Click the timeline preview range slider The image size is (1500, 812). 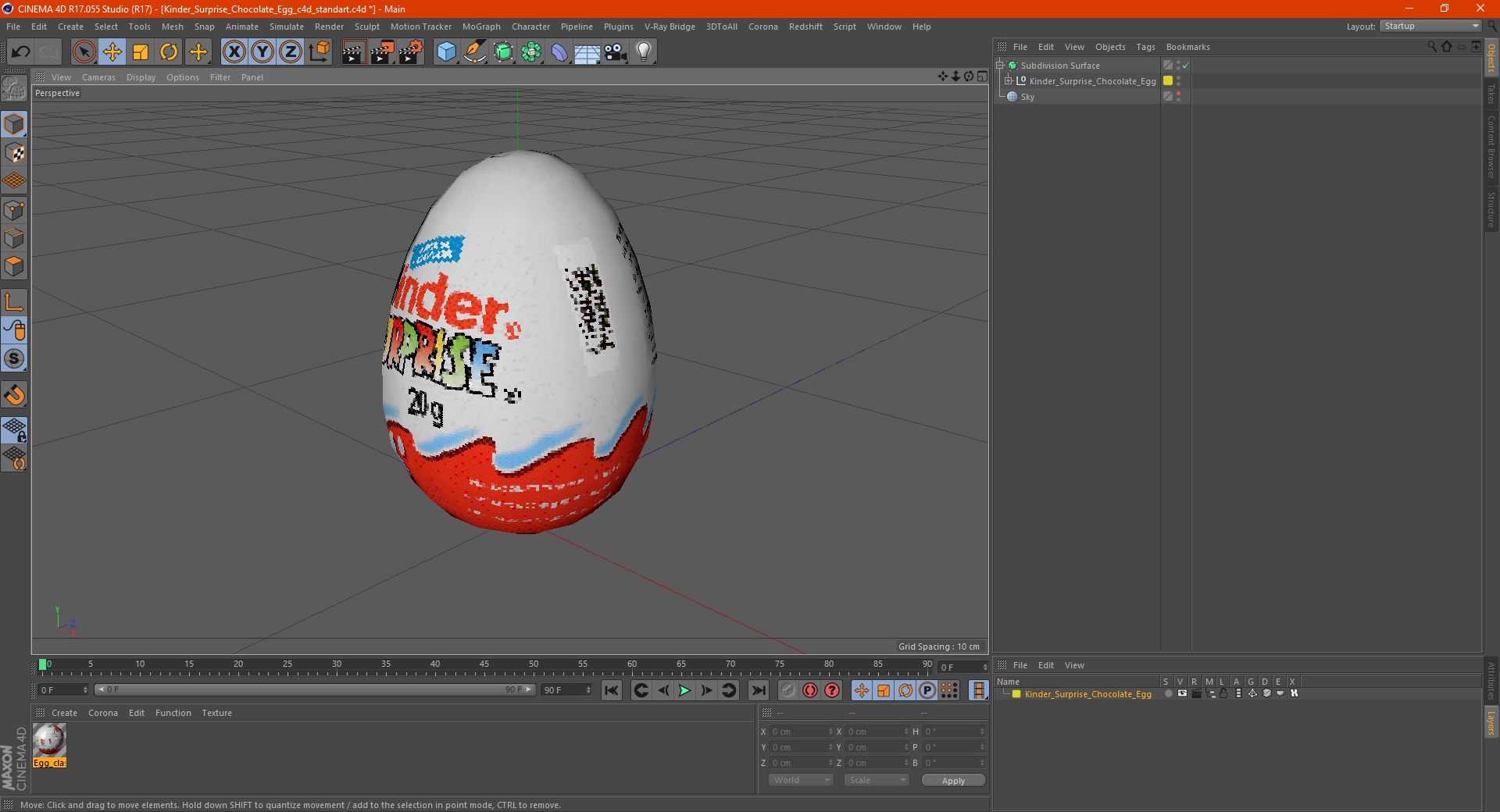point(314,689)
